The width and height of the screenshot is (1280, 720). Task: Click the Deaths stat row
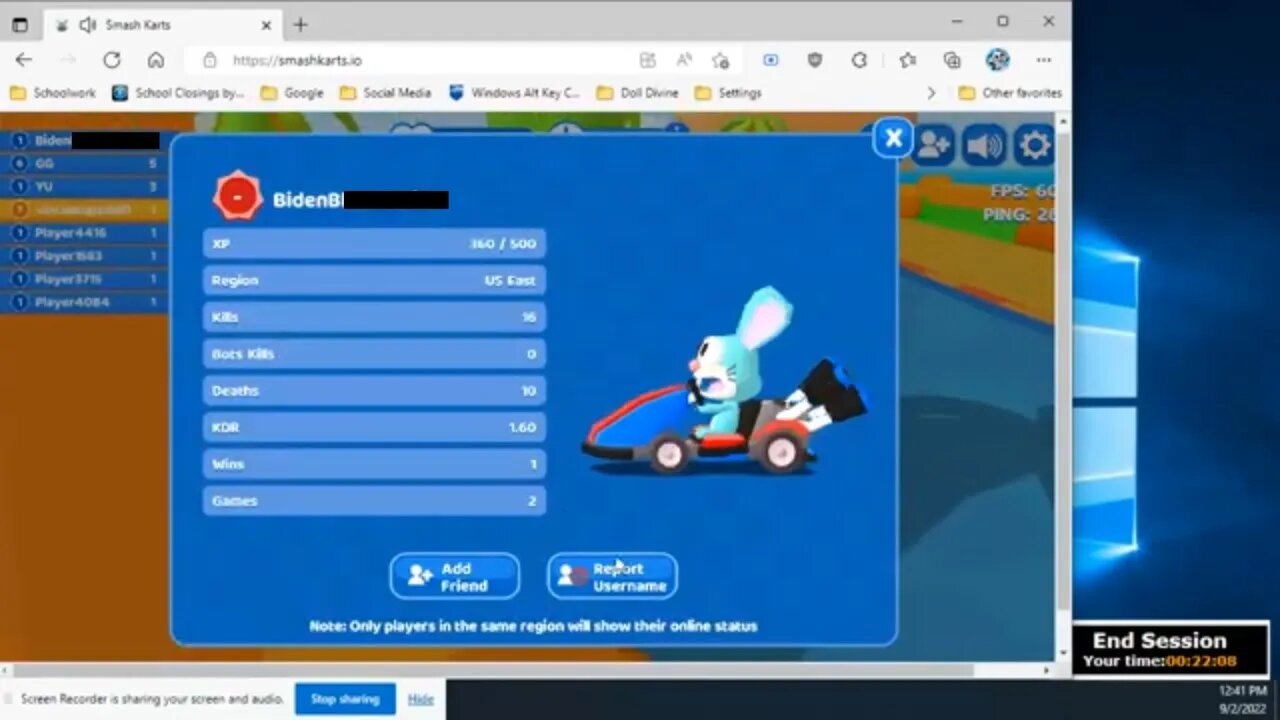pos(374,390)
